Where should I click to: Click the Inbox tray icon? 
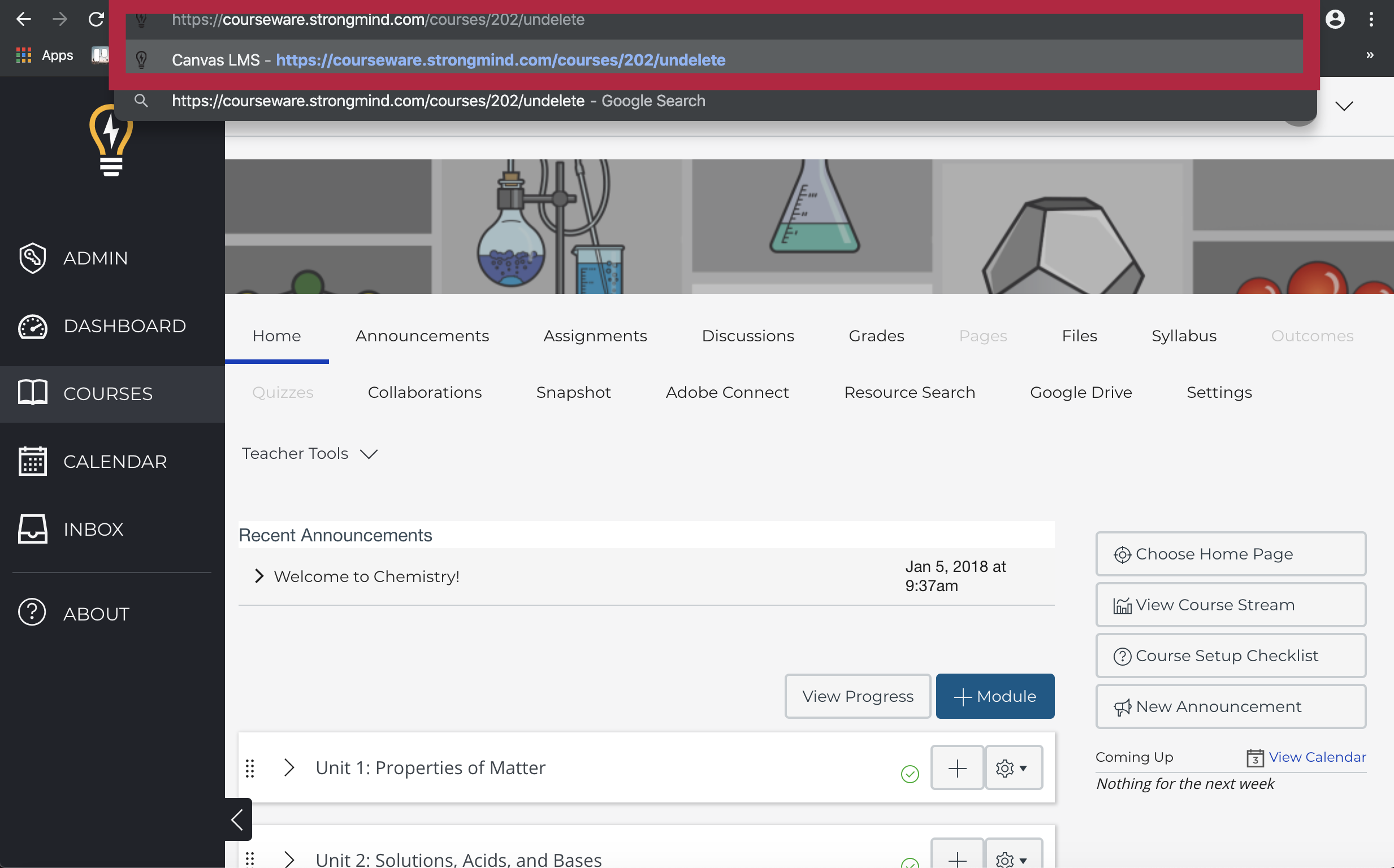(33, 529)
